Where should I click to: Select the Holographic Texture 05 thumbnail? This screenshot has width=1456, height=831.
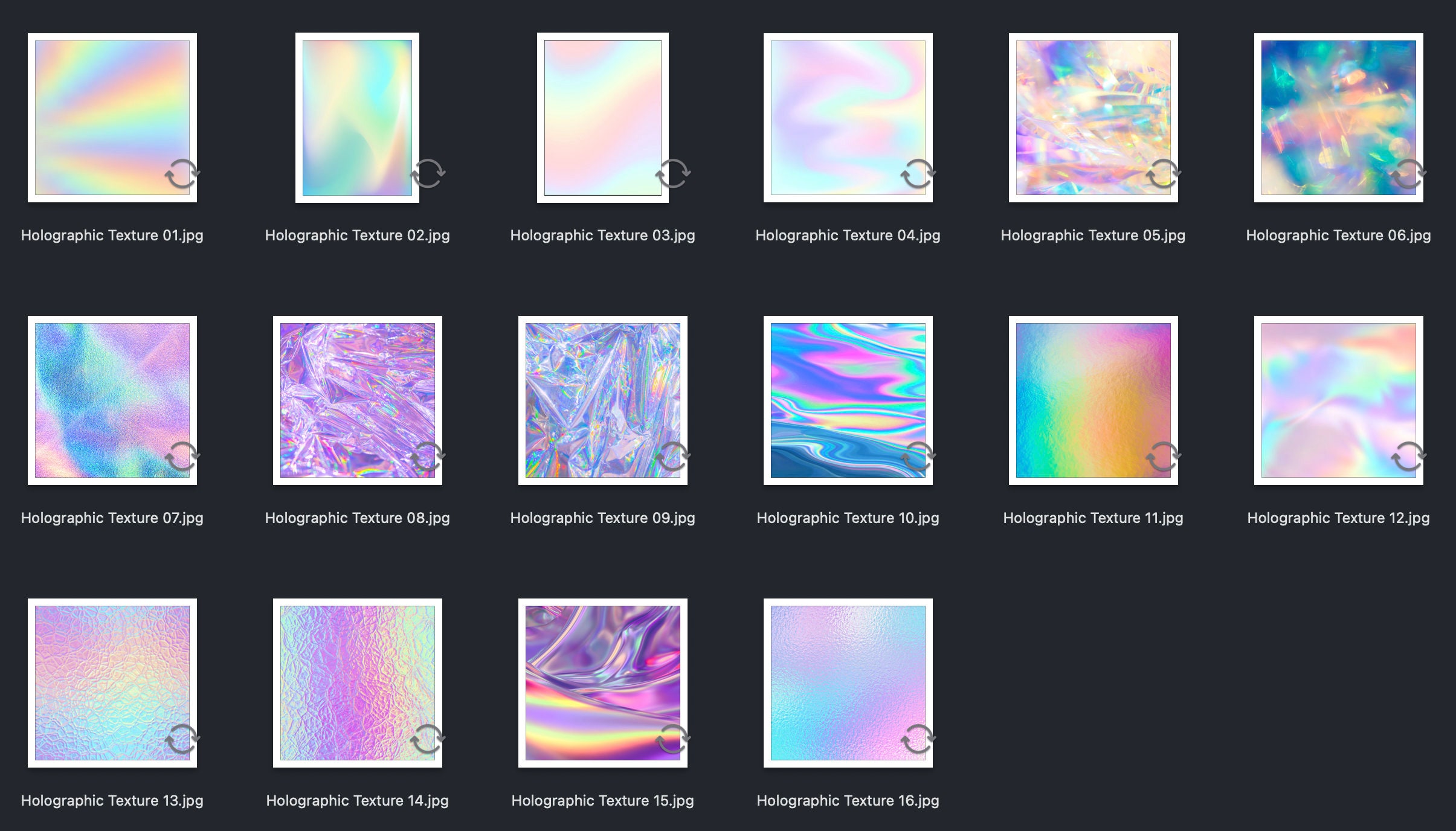(1094, 118)
